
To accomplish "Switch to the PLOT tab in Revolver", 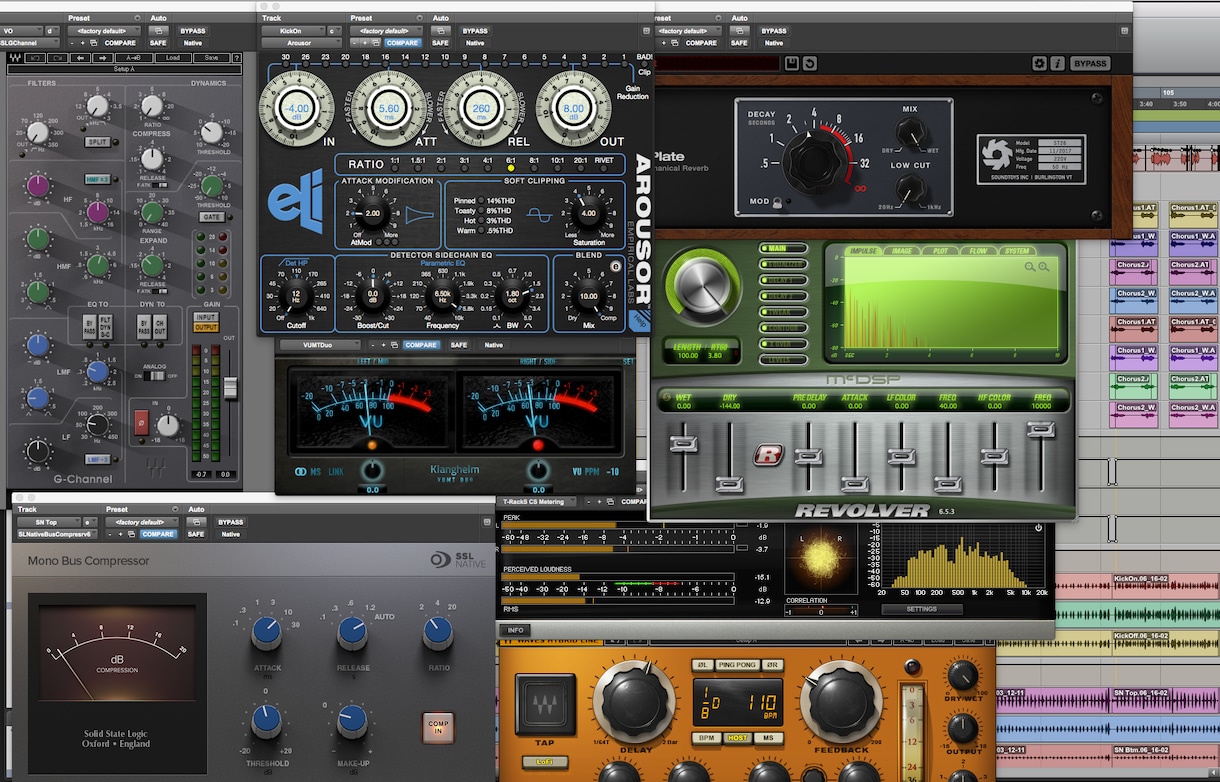I will point(940,251).
